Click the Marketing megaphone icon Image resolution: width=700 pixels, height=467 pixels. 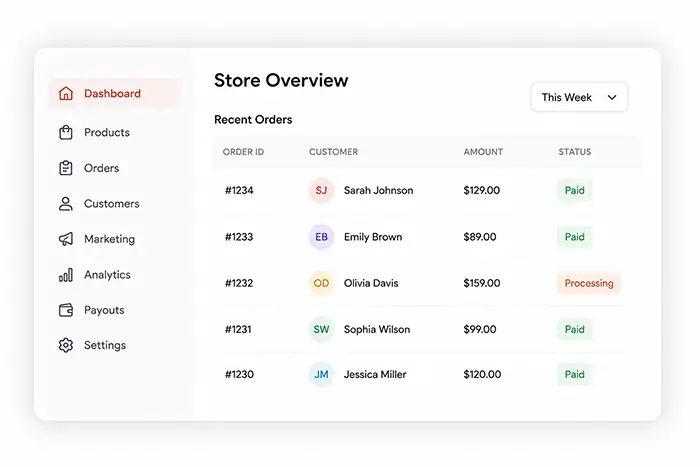pyautogui.click(x=66, y=239)
